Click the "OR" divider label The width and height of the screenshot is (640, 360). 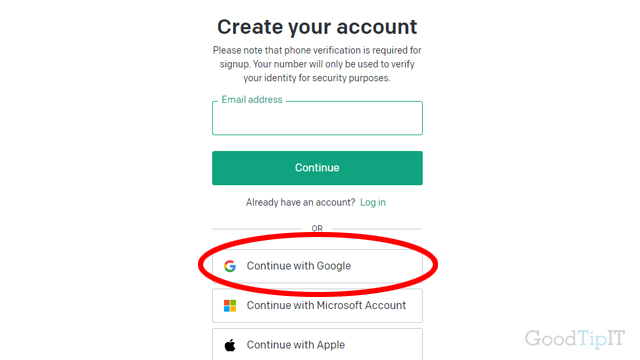(317, 229)
